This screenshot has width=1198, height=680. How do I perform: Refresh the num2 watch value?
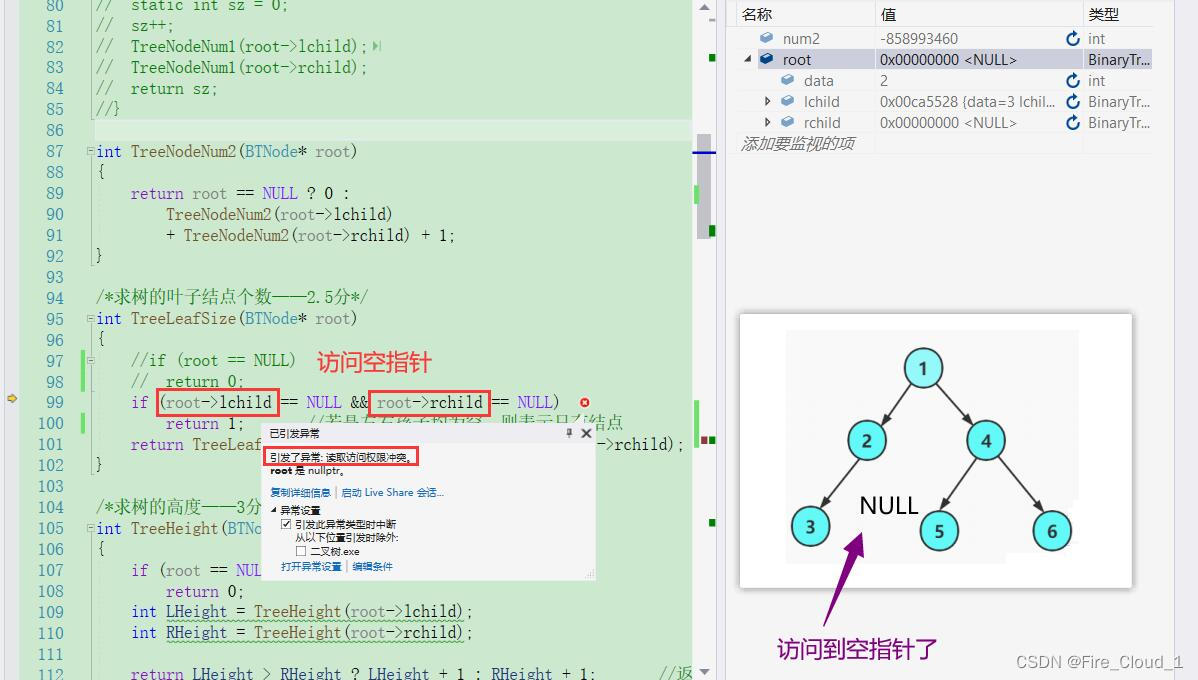(x=1073, y=39)
